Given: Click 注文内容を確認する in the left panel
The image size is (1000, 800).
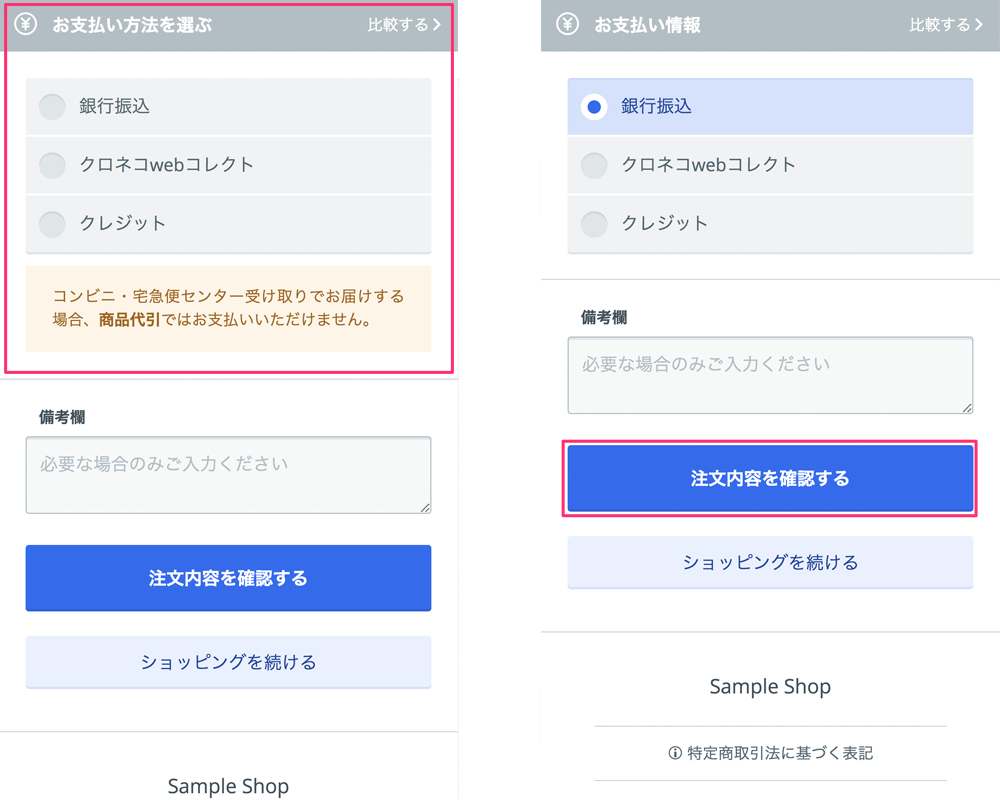Looking at the screenshot, I should tap(228, 578).
